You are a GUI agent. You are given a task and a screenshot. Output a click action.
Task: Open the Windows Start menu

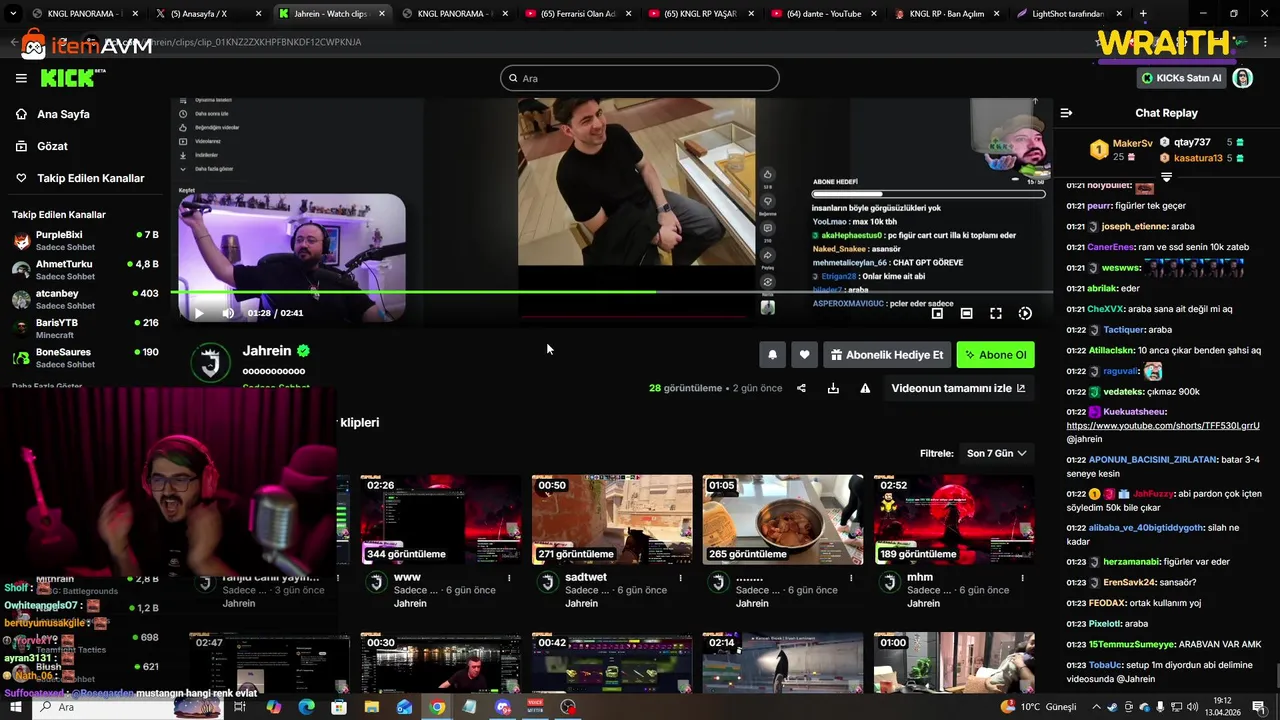click(x=15, y=707)
